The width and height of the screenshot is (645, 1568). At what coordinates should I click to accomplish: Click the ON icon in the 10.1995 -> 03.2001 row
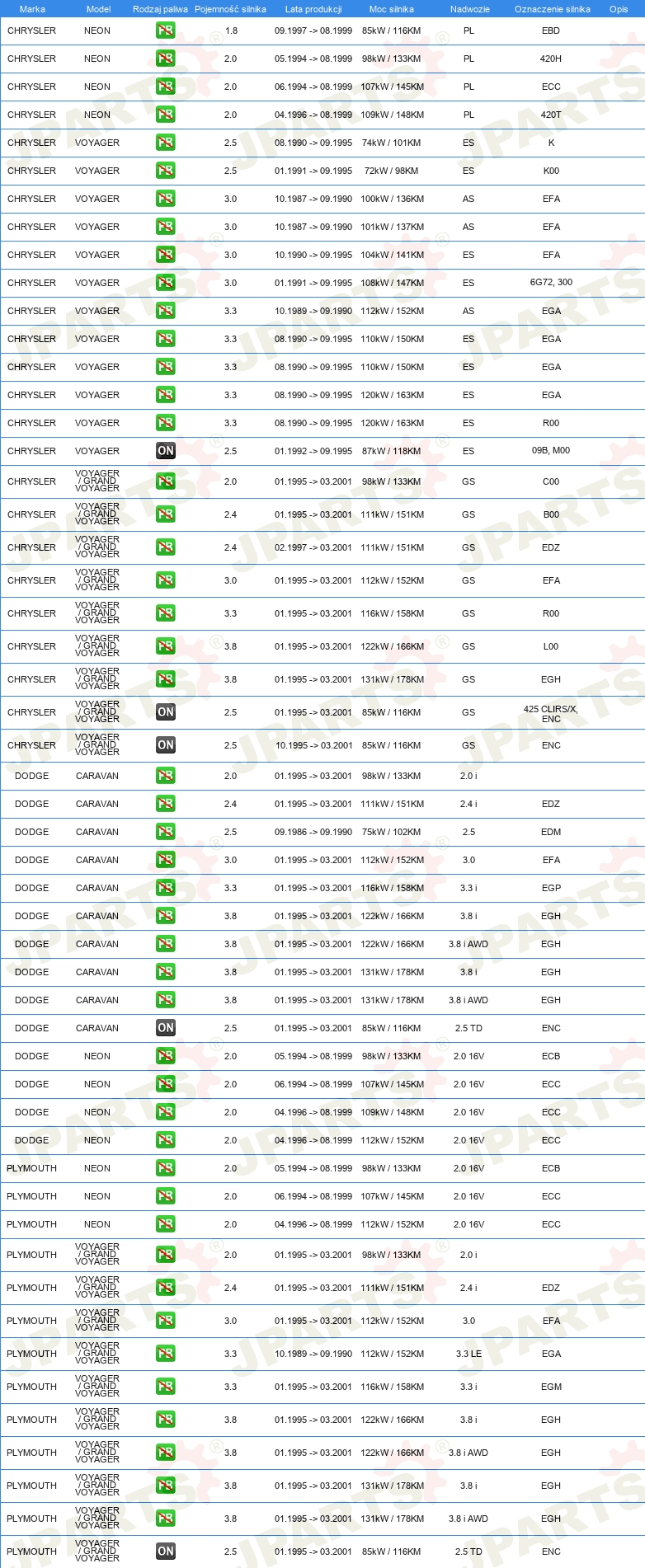click(166, 745)
